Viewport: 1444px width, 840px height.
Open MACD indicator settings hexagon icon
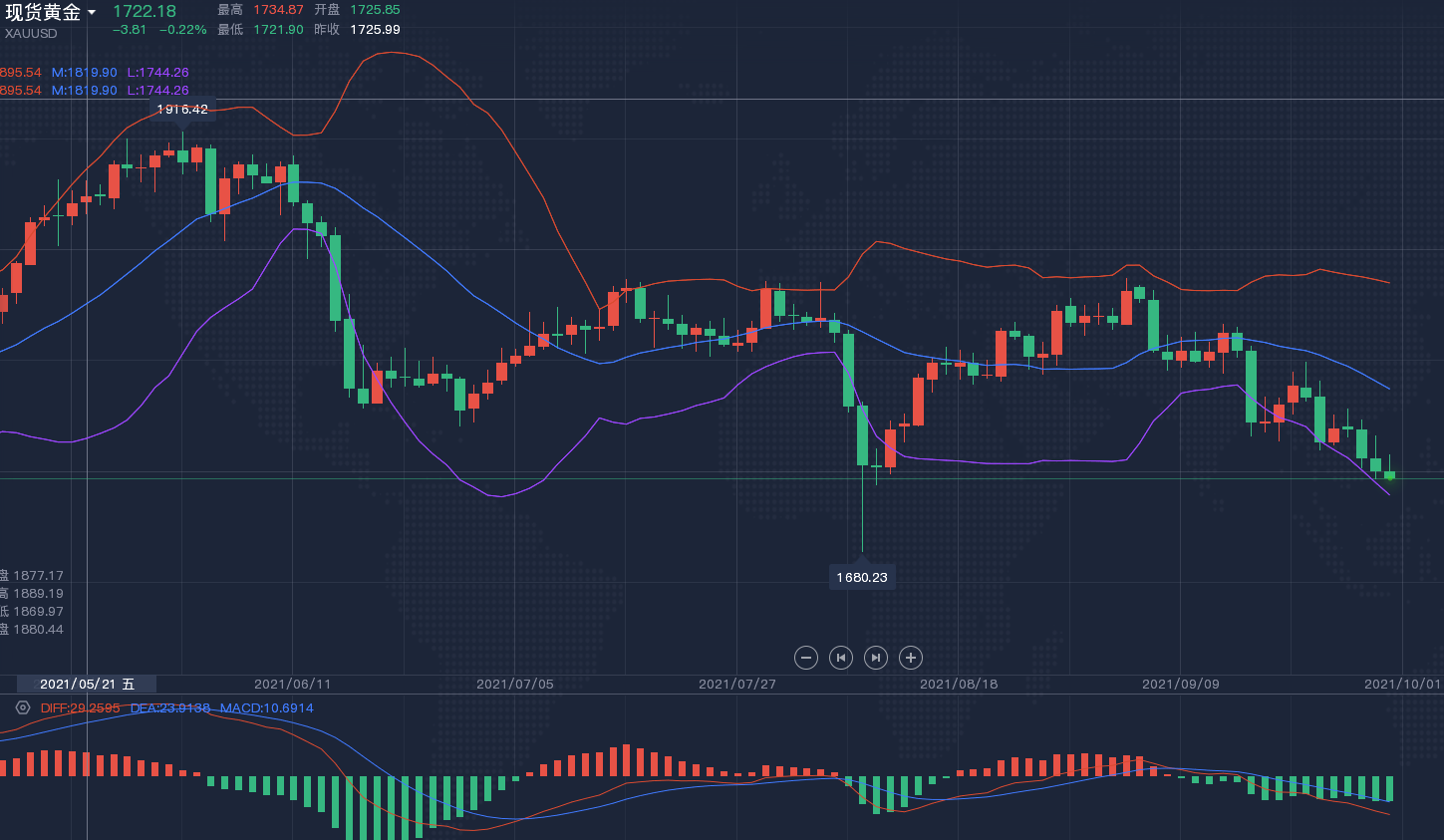click(x=23, y=707)
